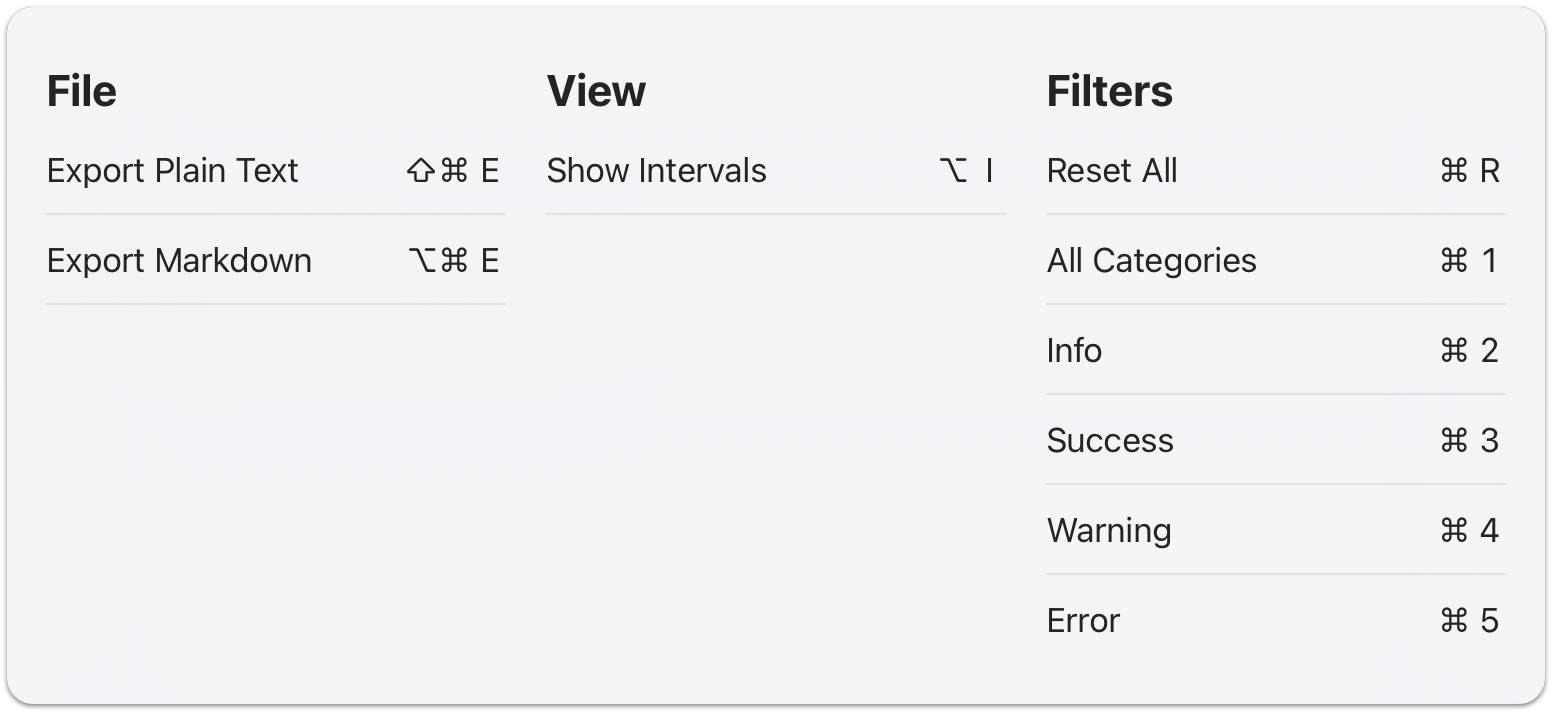Image resolution: width=1552 pixels, height=711 pixels.
Task: Select Export Markdown
Action: pos(180,261)
